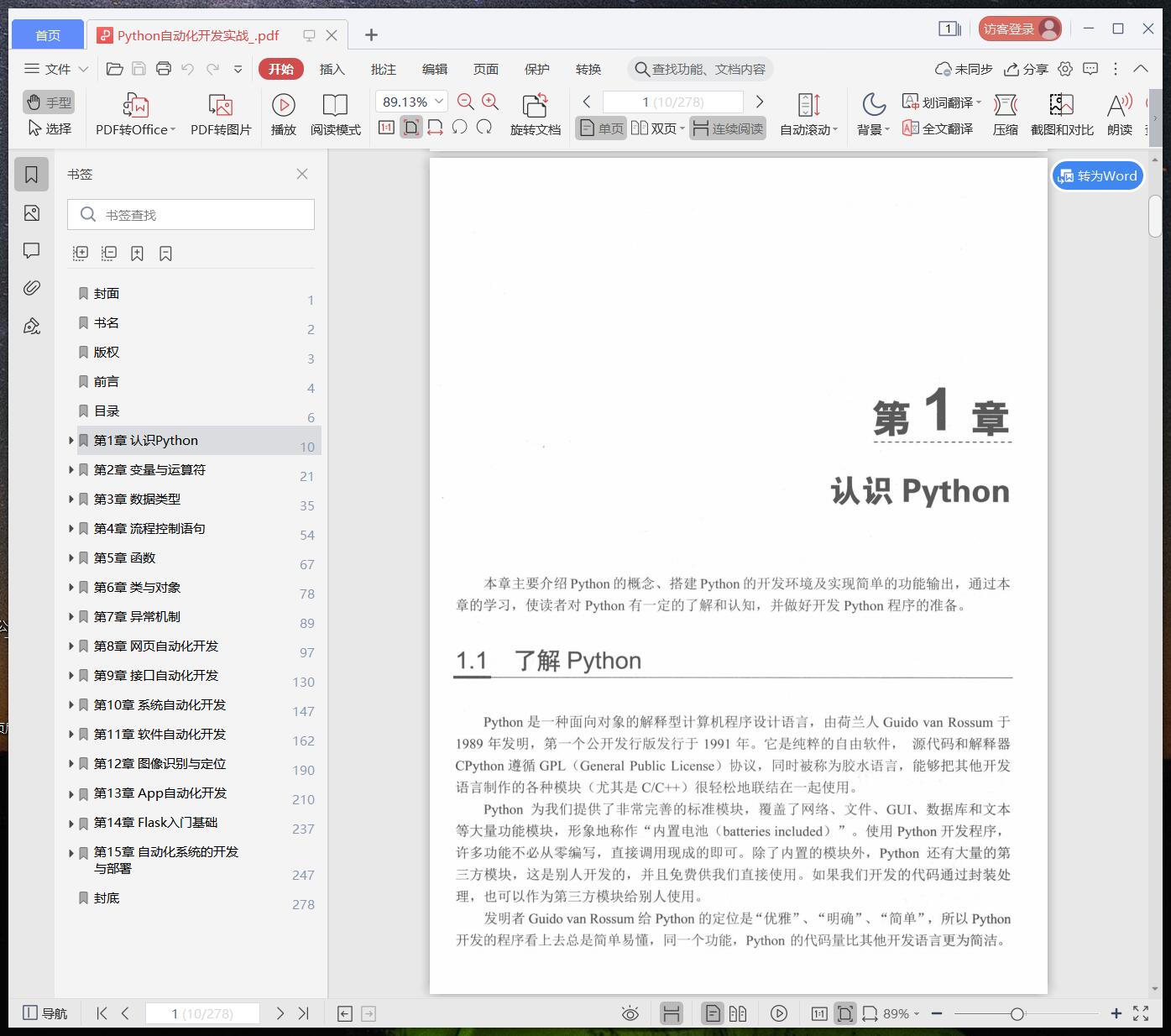Image resolution: width=1171 pixels, height=1036 pixels.
Task: Click 全文翻译 full translation
Action: tap(938, 128)
